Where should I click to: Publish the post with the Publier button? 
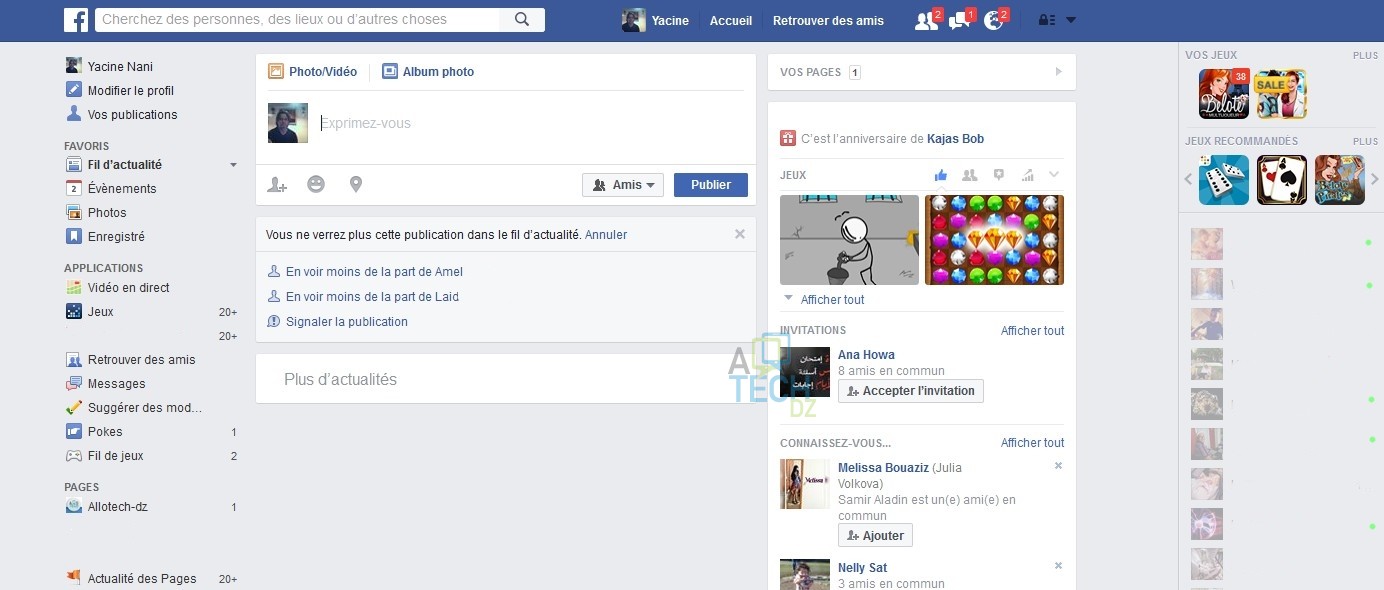[710, 184]
